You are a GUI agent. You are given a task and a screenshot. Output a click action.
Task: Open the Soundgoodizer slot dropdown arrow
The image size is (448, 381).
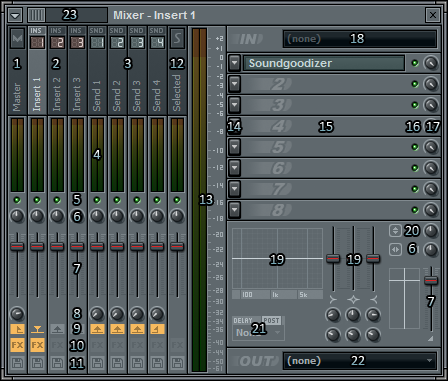pos(235,63)
